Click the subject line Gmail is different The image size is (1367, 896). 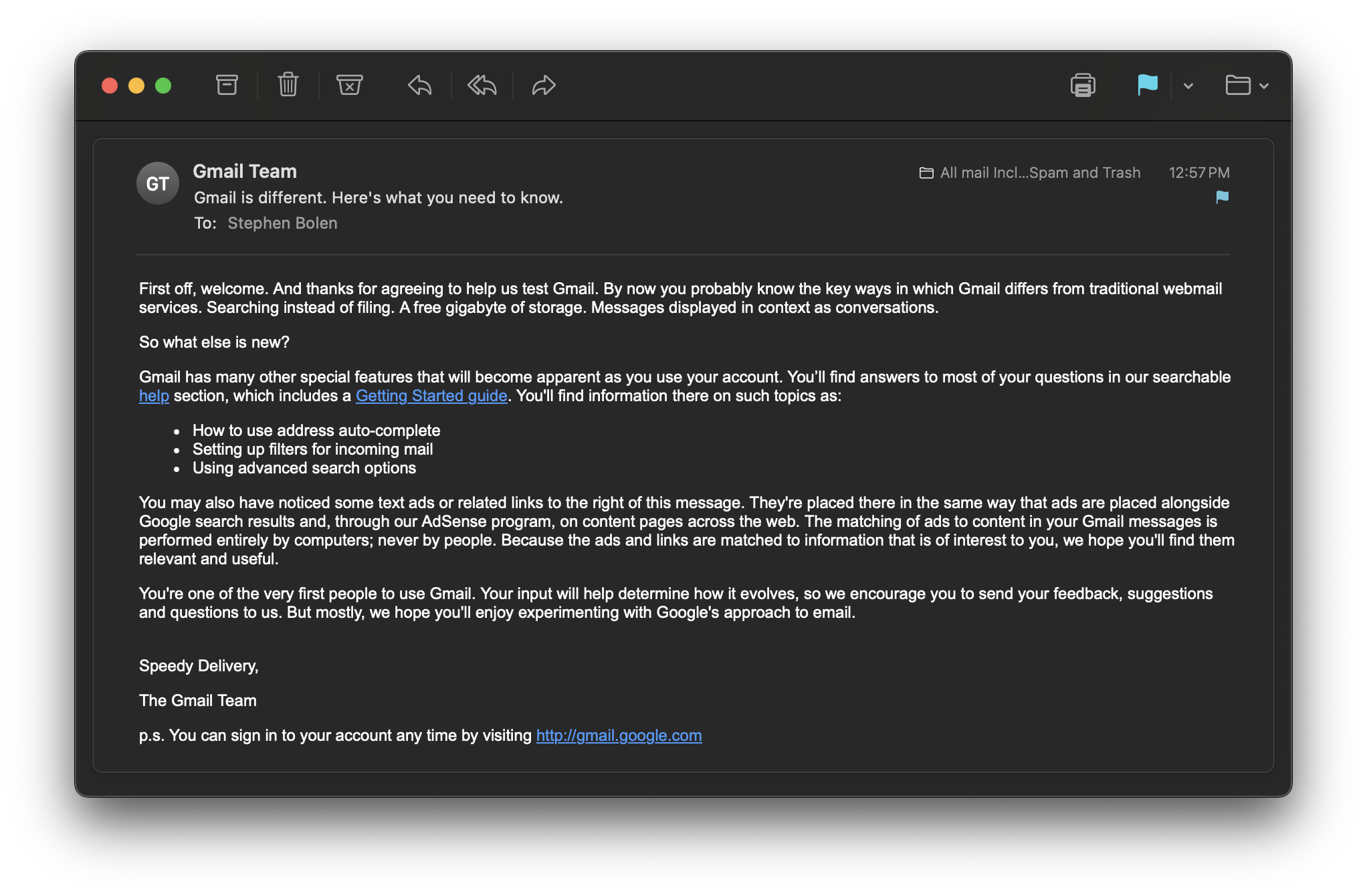point(379,197)
